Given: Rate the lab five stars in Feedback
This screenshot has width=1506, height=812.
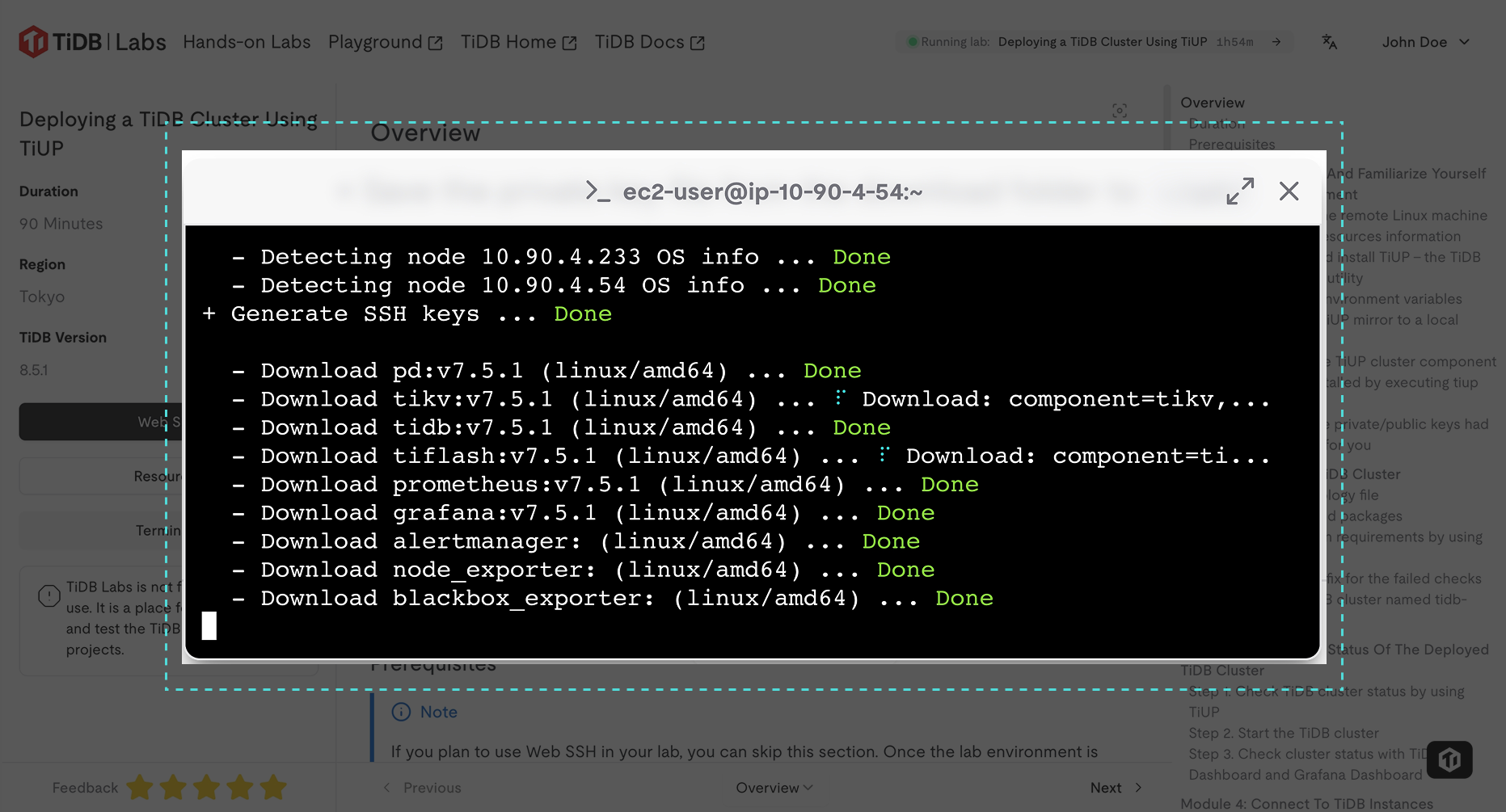Looking at the screenshot, I should point(272,786).
